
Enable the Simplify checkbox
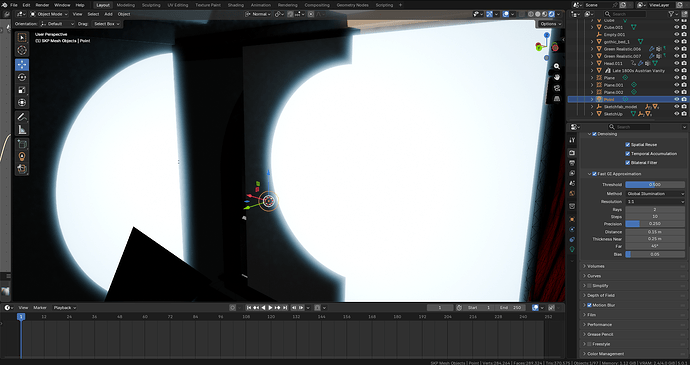click(590, 286)
